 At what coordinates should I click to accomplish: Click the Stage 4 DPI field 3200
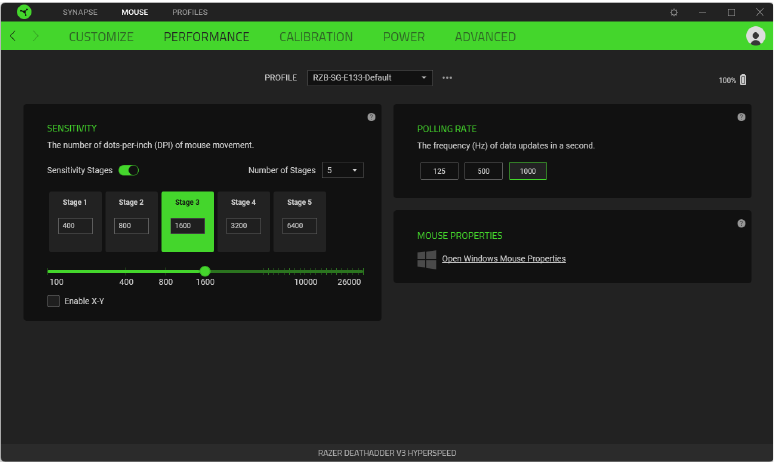point(243,226)
